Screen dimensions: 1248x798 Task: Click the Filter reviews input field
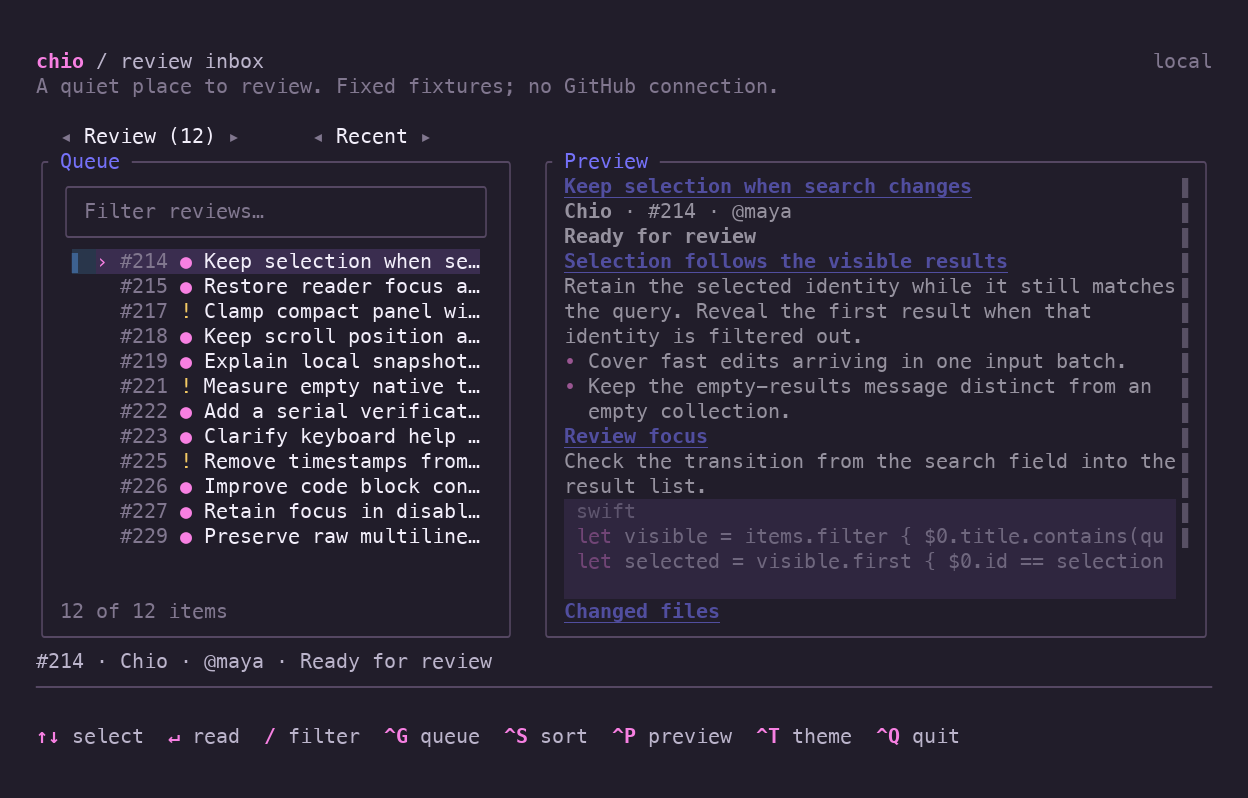tap(276, 211)
